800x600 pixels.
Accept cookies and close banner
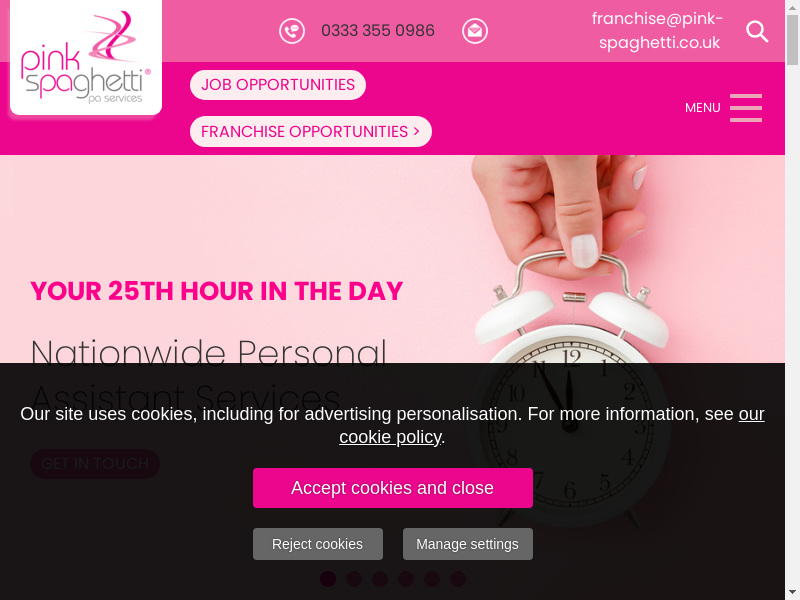click(x=393, y=488)
